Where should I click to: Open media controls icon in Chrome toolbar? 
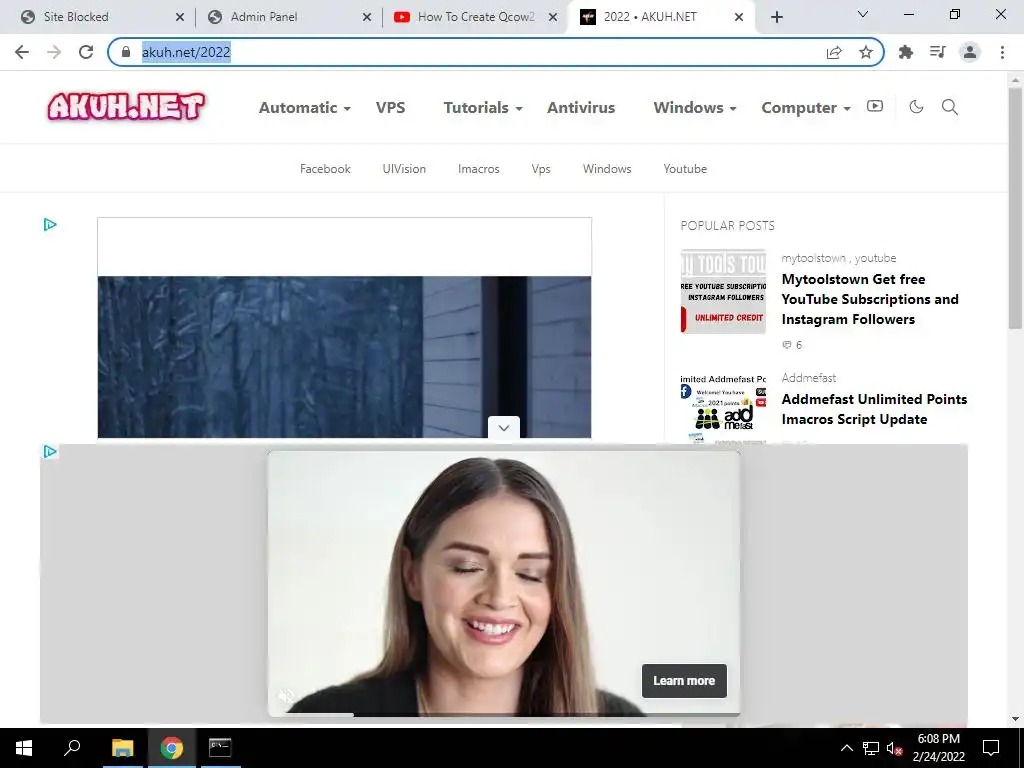pos(938,52)
